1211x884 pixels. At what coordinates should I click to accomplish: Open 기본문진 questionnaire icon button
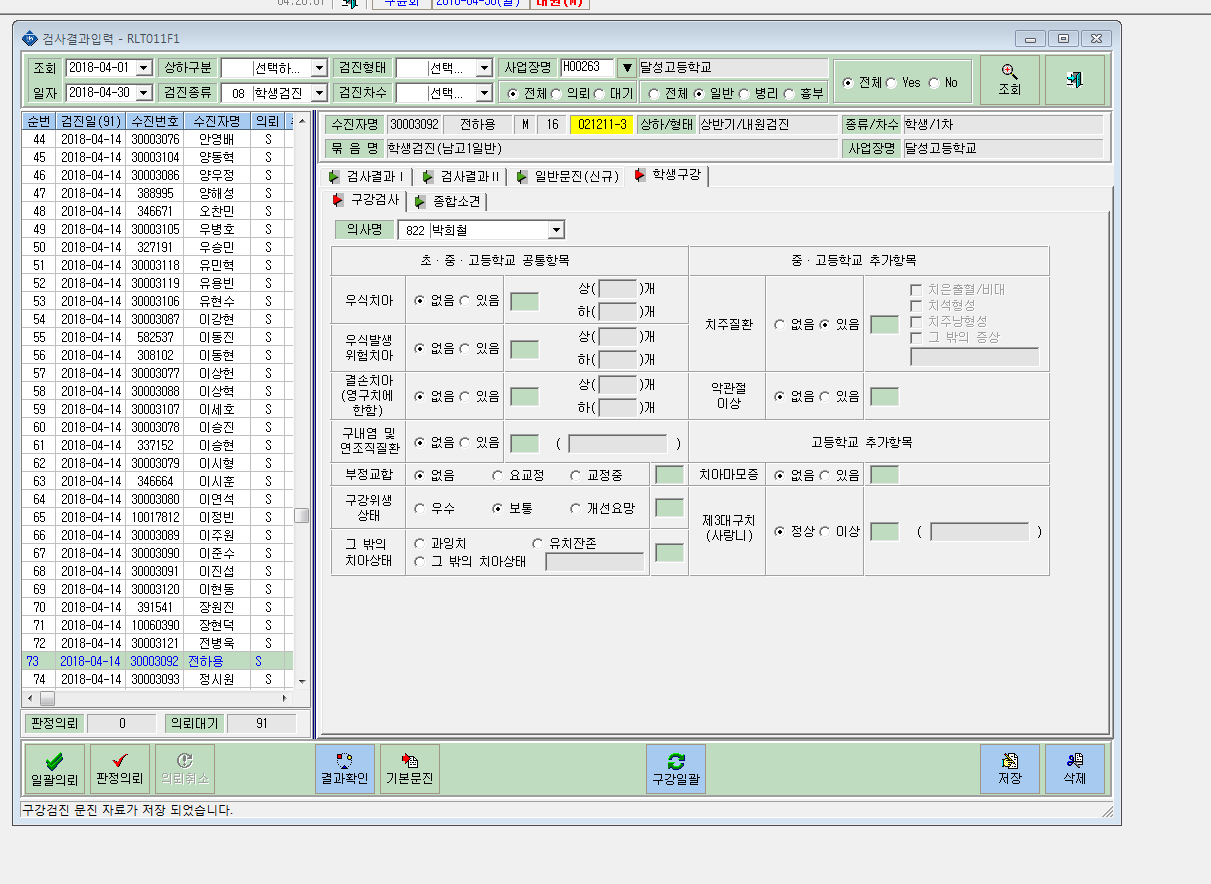[408, 768]
